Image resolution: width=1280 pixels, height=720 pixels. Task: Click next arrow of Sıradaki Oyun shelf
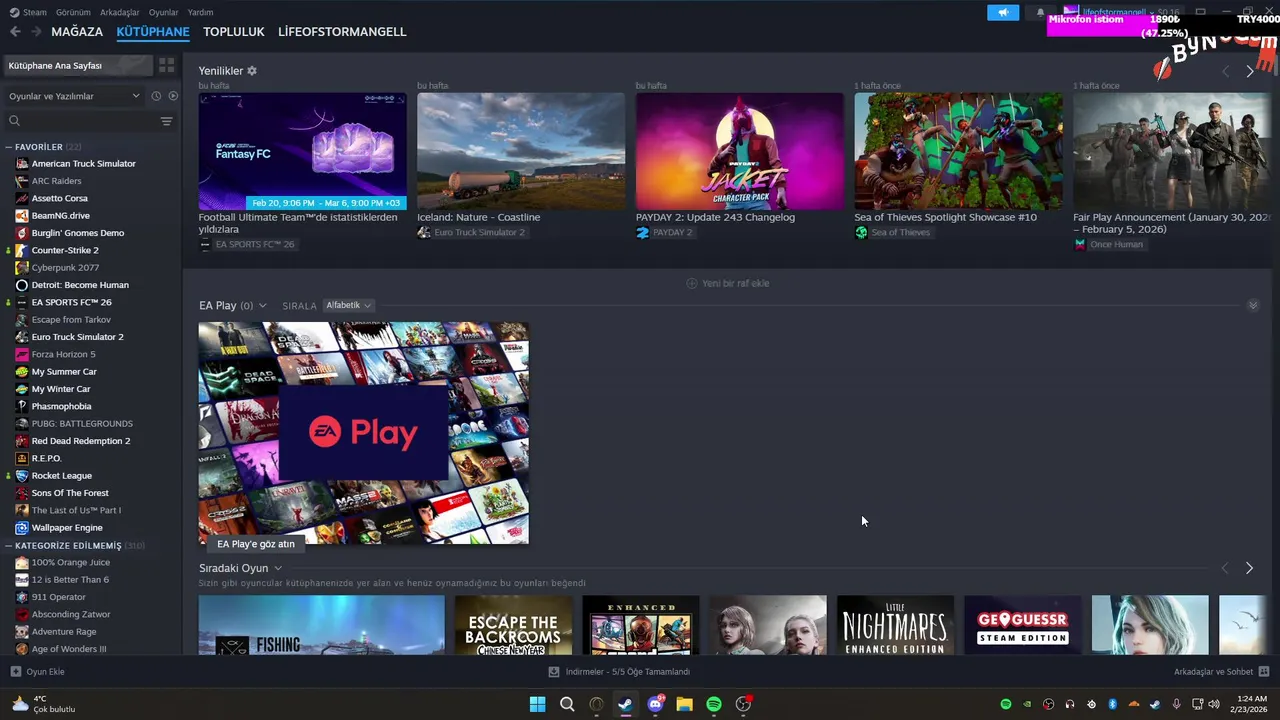point(1249,568)
